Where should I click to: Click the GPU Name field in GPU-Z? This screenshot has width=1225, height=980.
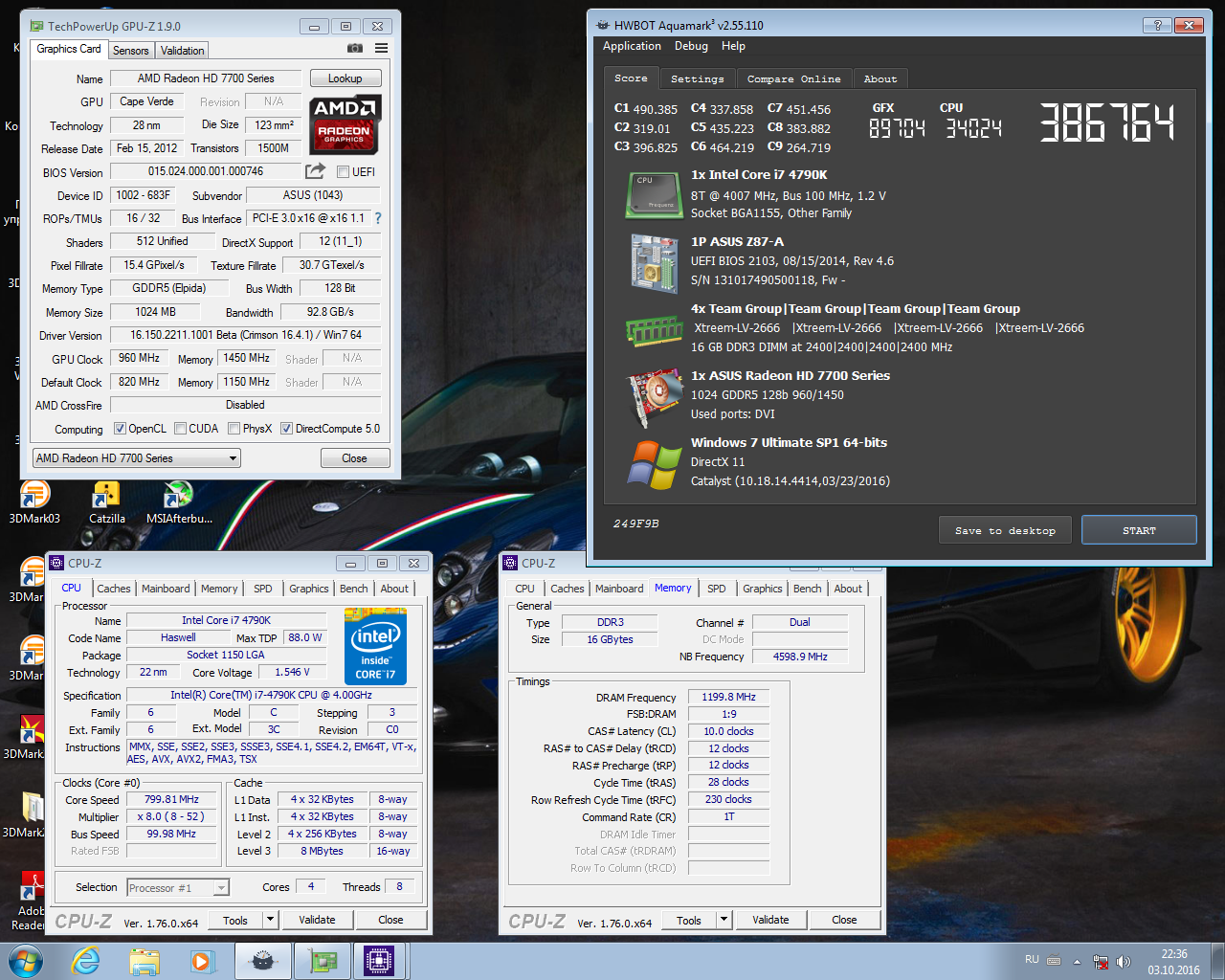point(206,78)
